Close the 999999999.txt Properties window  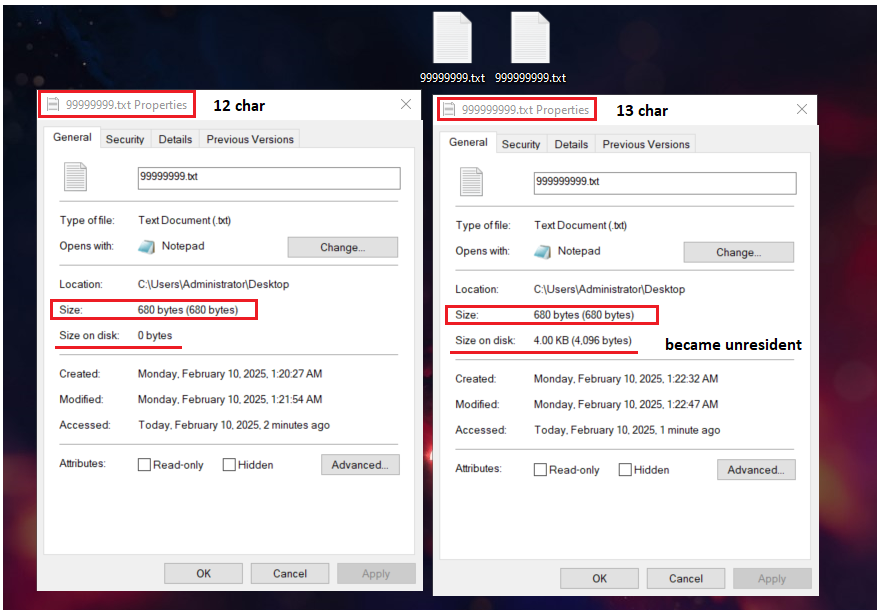(802, 109)
